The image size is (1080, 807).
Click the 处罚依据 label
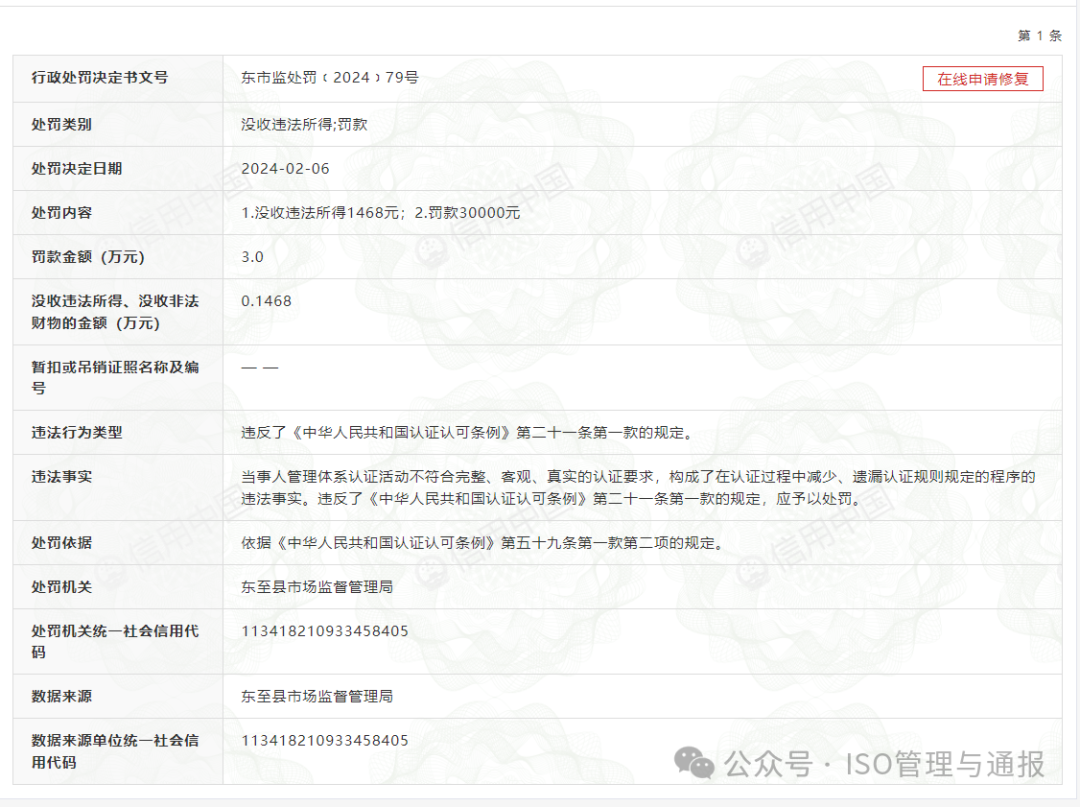pyautogui.click(x=61, y=543)
